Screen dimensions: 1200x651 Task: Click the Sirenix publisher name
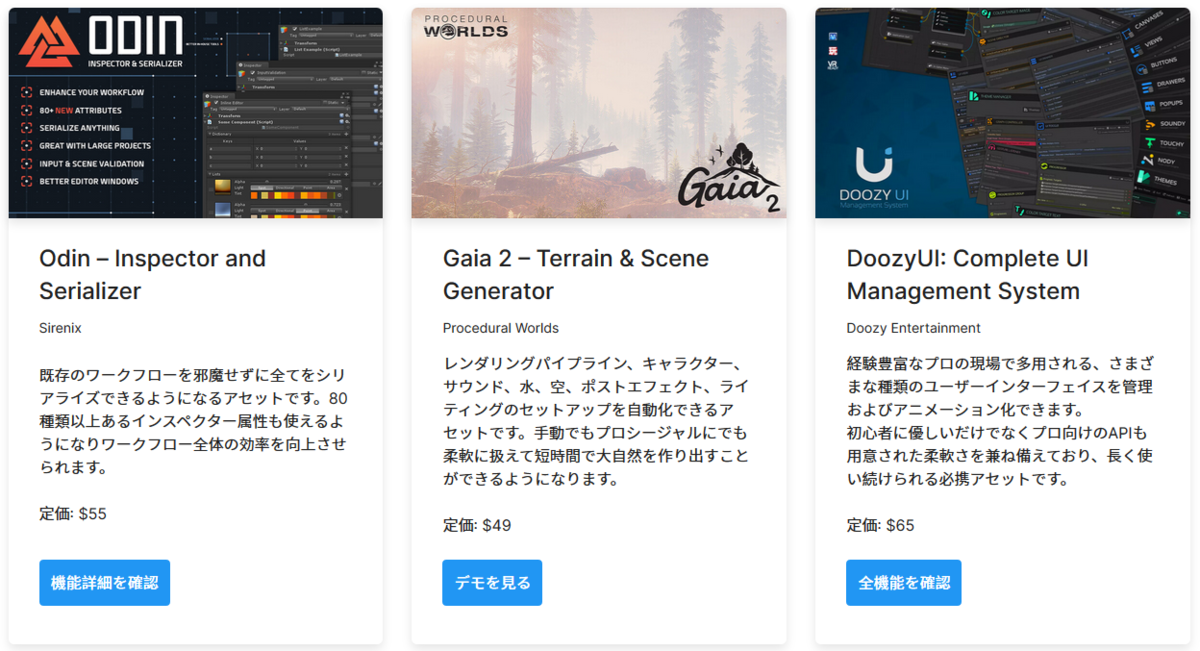click(60, 328)
